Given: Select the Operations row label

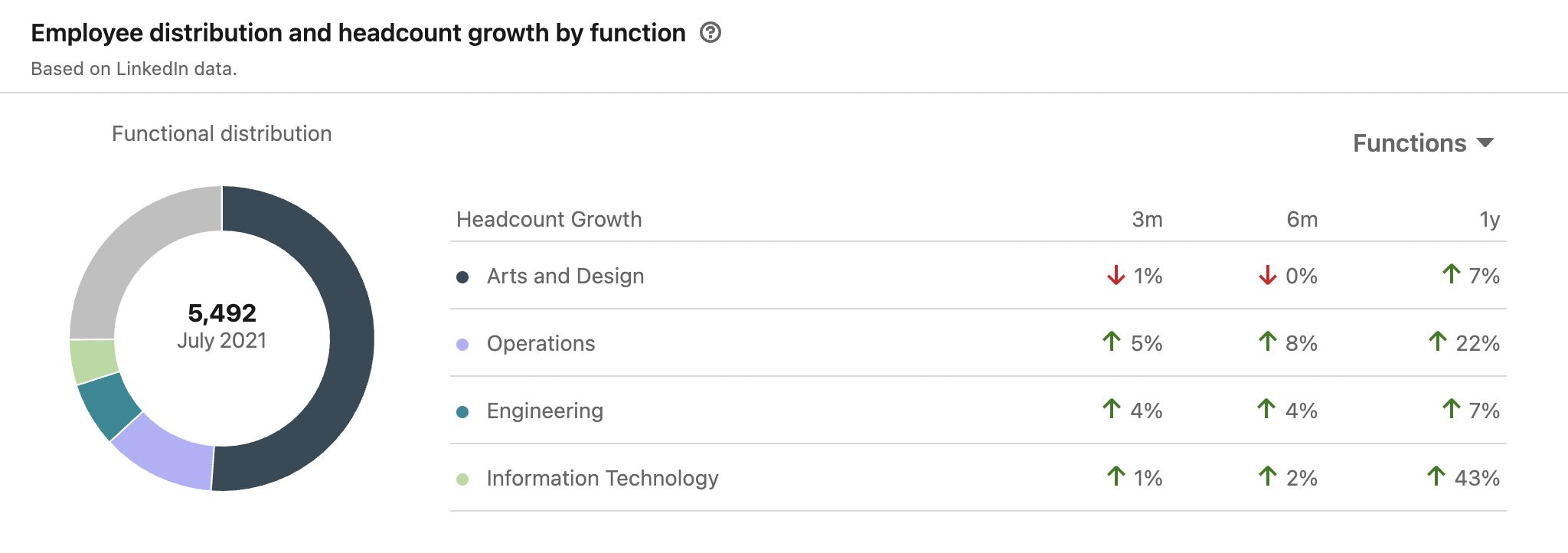Looking at the screenshot, I should (x=541, y=343).
